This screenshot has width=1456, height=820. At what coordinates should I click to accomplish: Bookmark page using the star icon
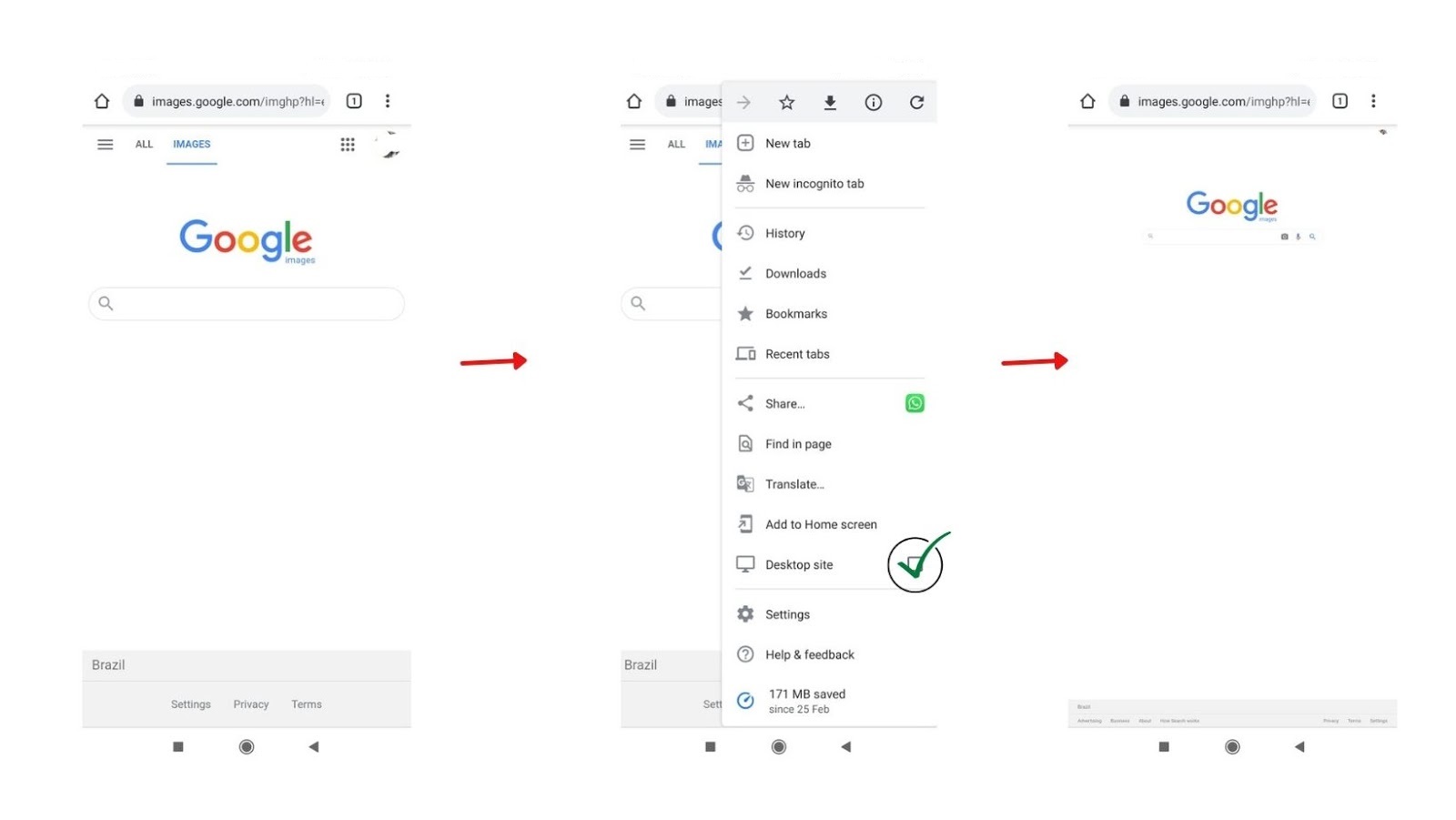[x=787, y=103]
